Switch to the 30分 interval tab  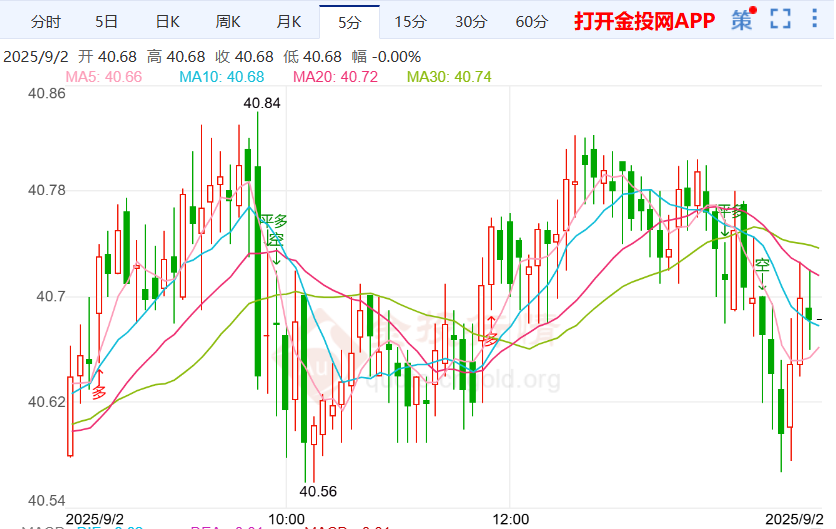(471, 22)
